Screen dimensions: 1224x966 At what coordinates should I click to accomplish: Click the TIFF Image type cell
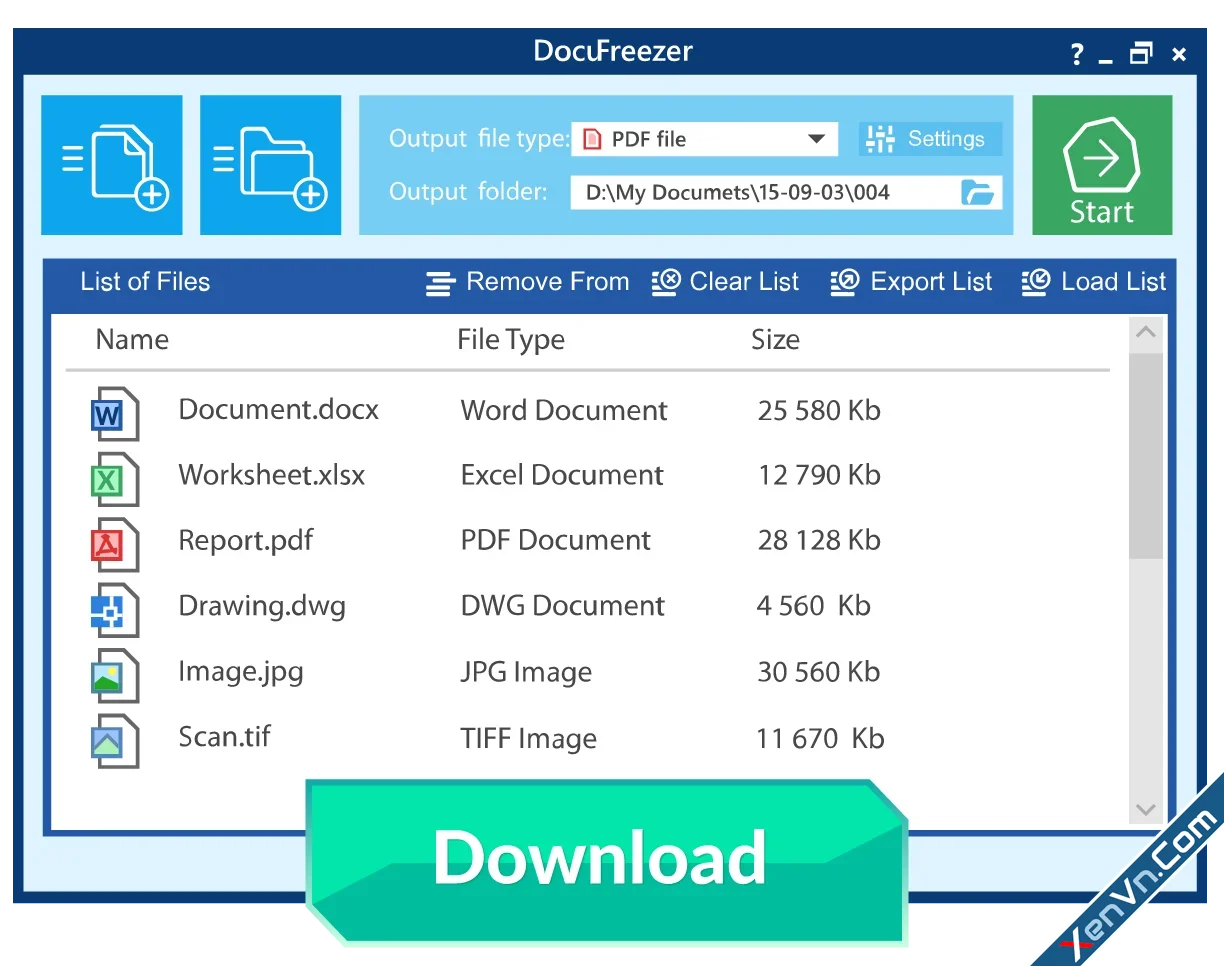click(x=529, y=739)
